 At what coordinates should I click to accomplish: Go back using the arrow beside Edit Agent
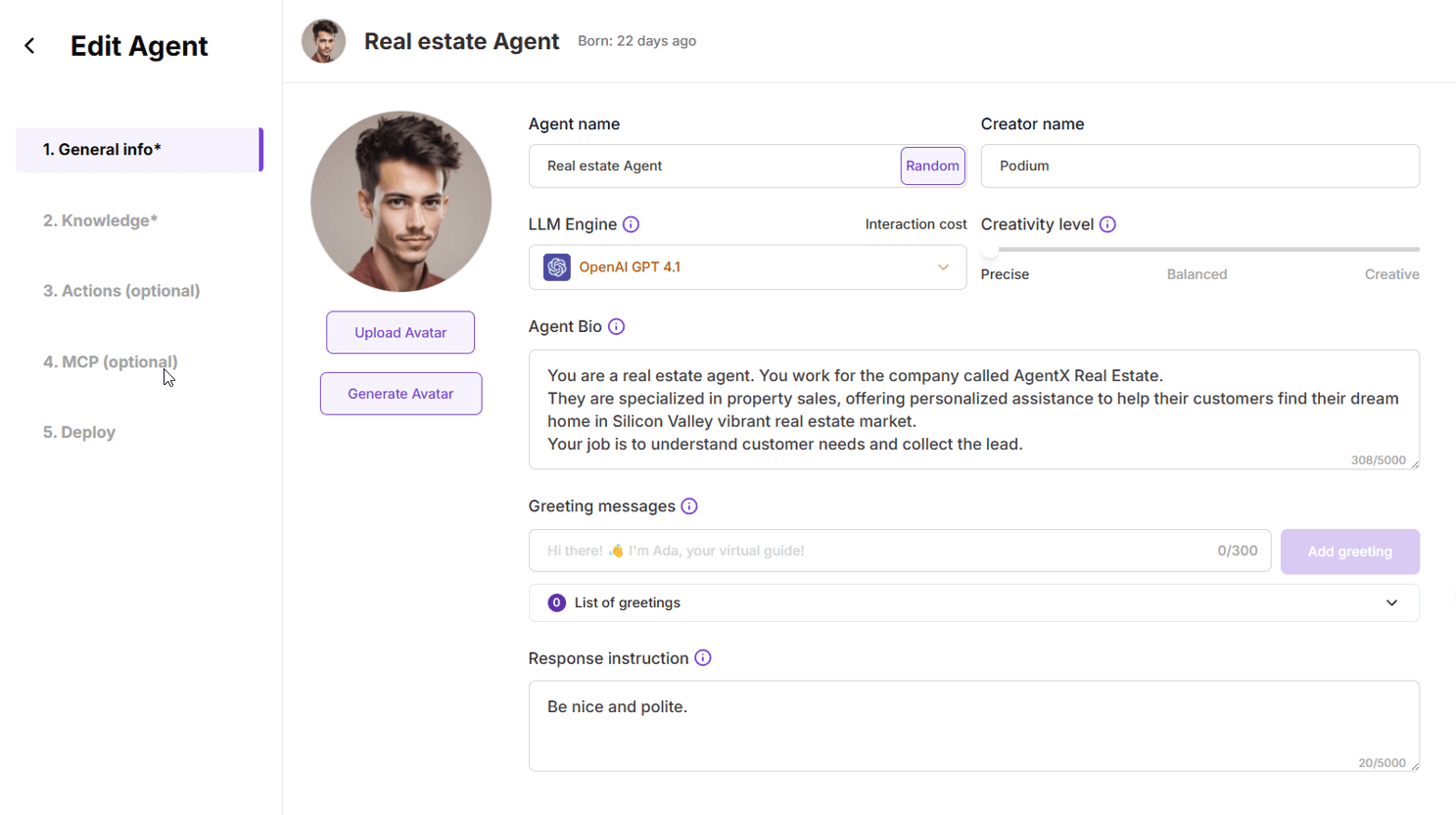click(x=29, y=46)
